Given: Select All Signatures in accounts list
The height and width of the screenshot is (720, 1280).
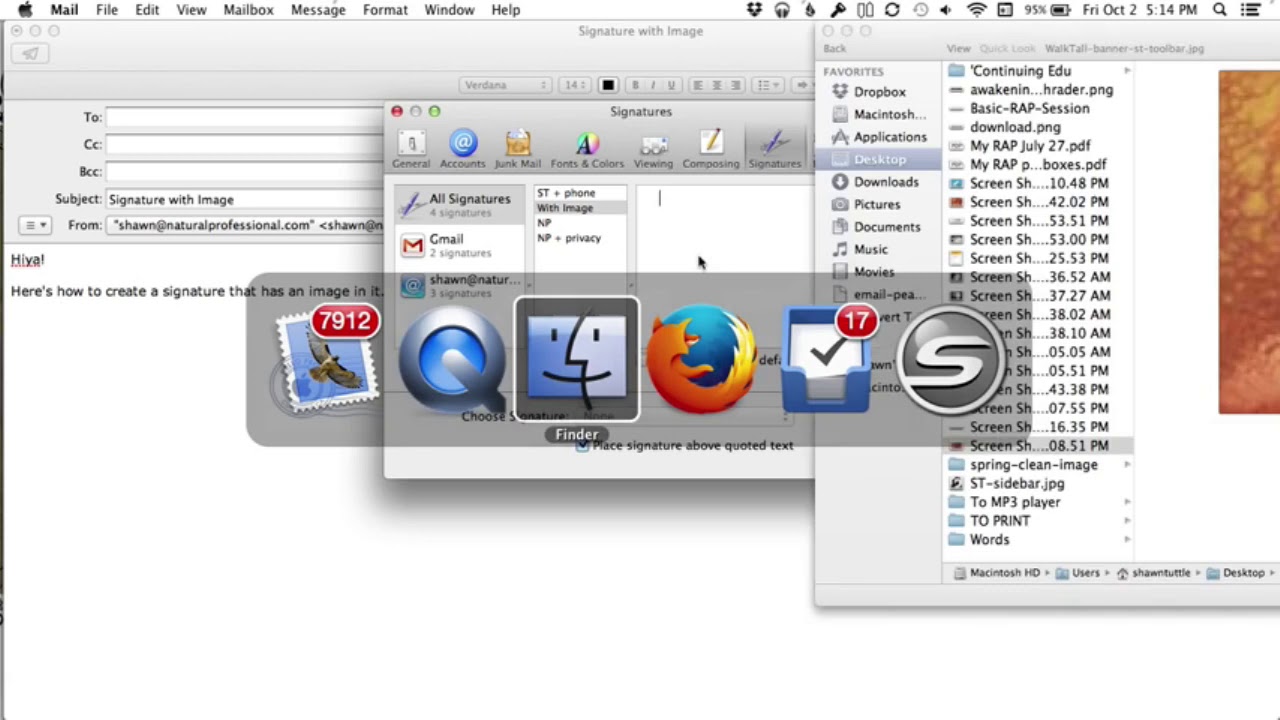Looking at the screenshot, I should click(x=459, y=204).
